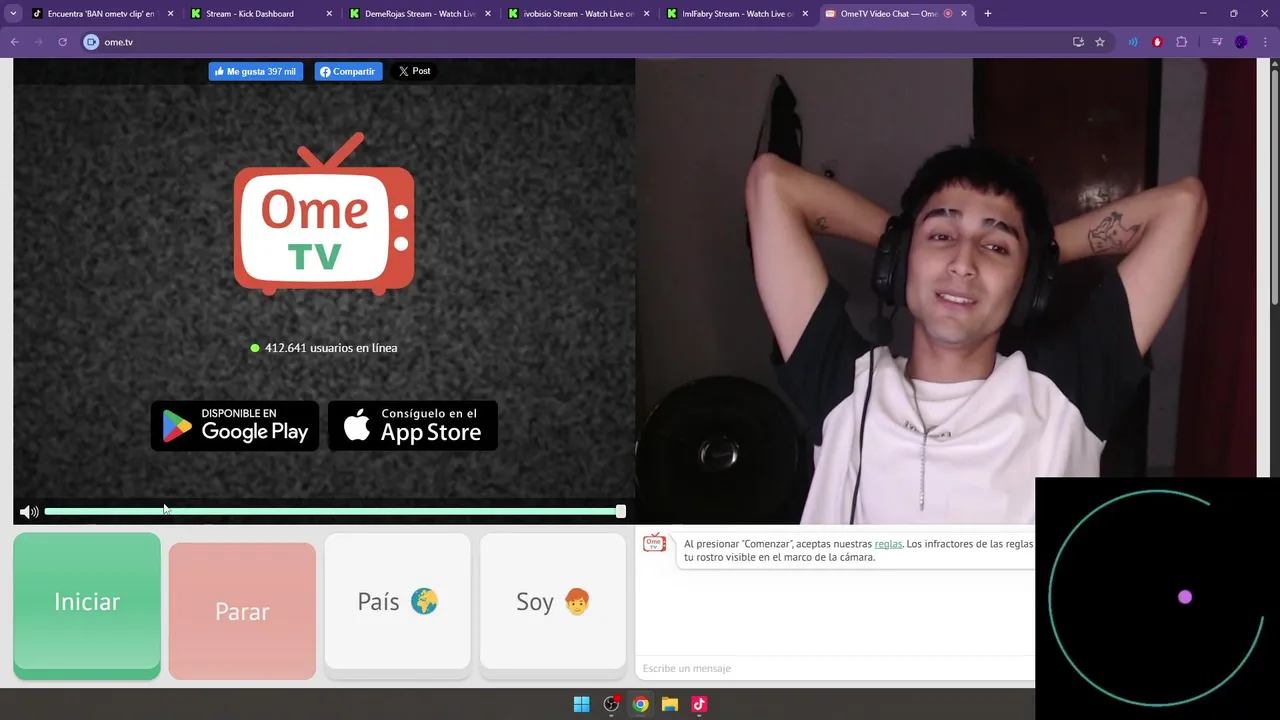Switch to the ImlFabry Stream tab
Image resolution: width=1280 pixels, height=720 pixels.
click(x=737, y=14)
